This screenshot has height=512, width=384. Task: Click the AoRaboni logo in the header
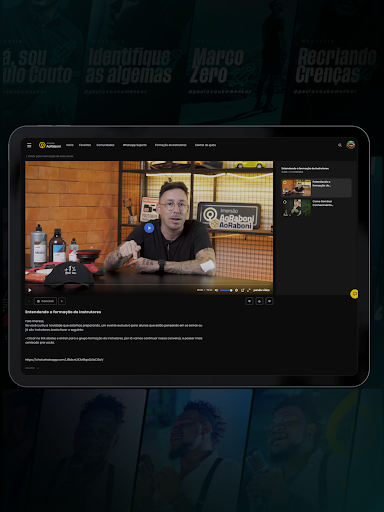coord(50,145)
